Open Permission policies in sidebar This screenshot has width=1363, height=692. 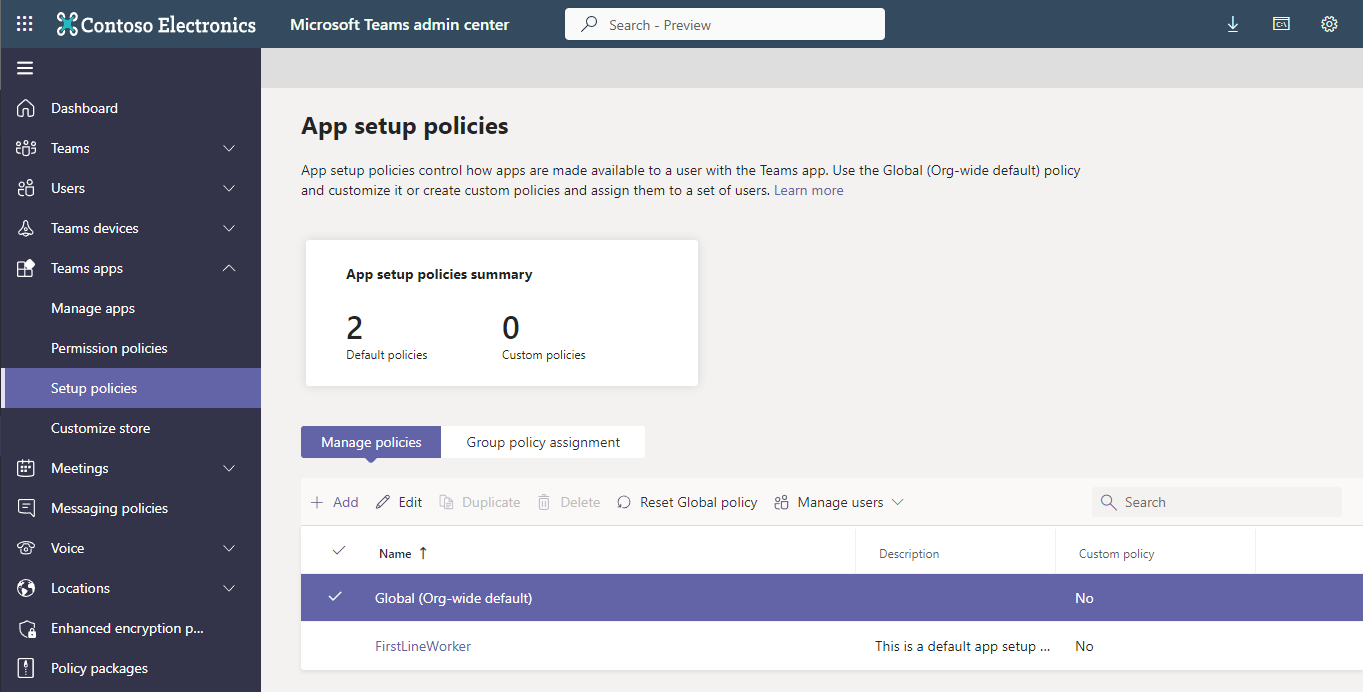coord(109,348)
